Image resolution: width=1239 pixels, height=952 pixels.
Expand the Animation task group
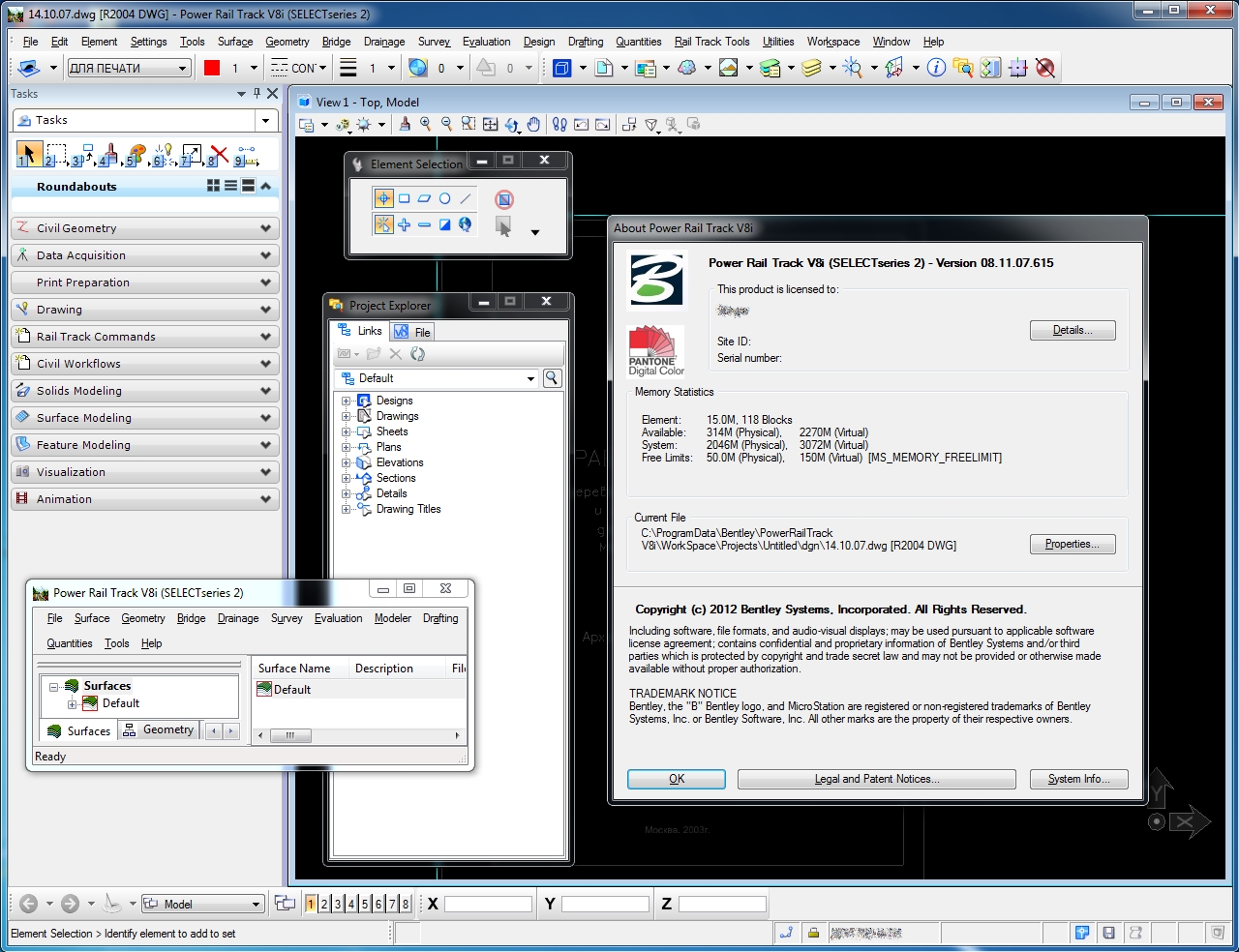tap(145, 499)
